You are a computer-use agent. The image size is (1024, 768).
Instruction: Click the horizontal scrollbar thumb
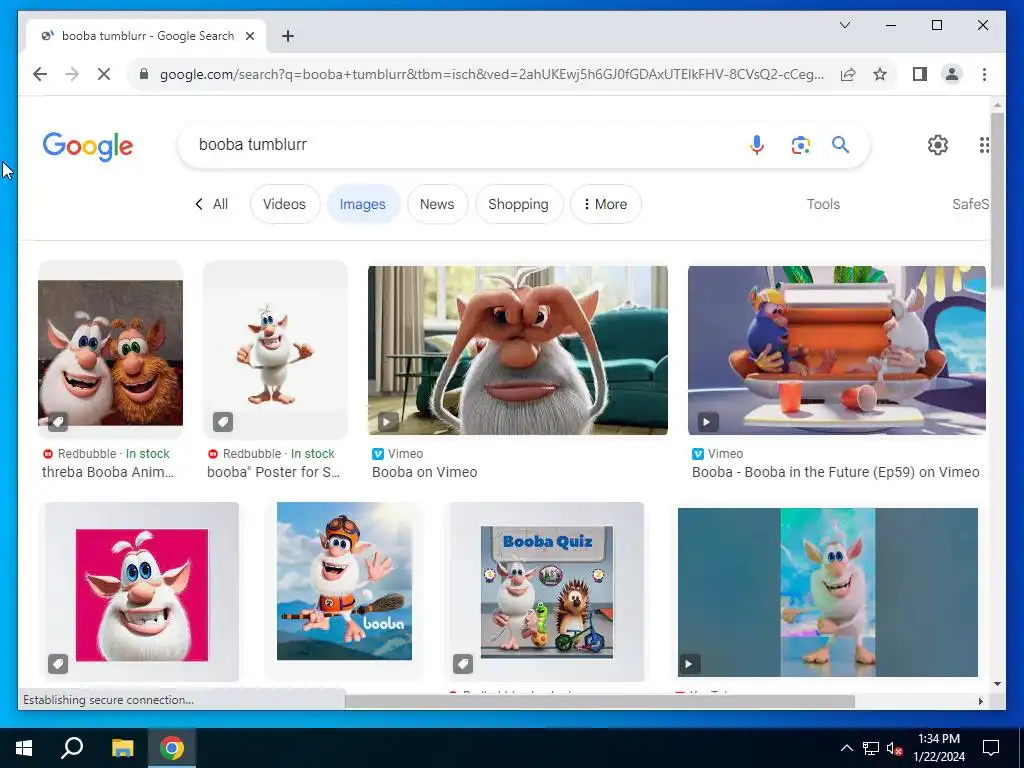[x=600, y=701]
